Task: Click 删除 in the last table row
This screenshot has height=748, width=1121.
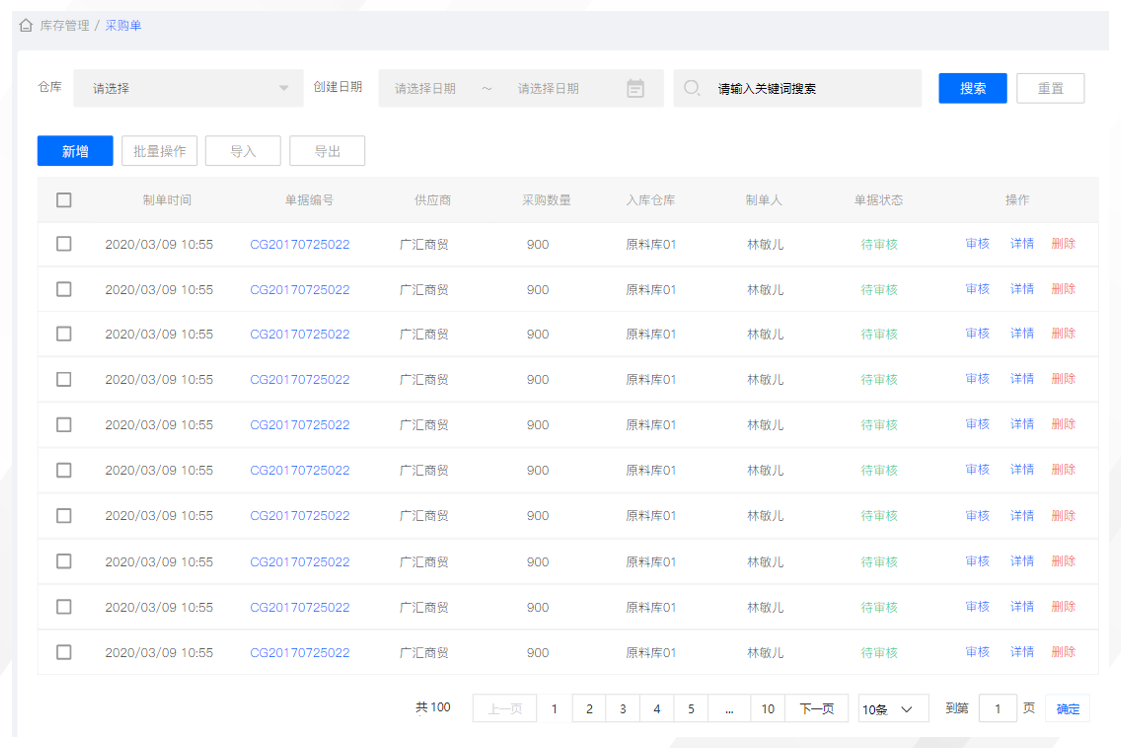Action: point(1063,652)
